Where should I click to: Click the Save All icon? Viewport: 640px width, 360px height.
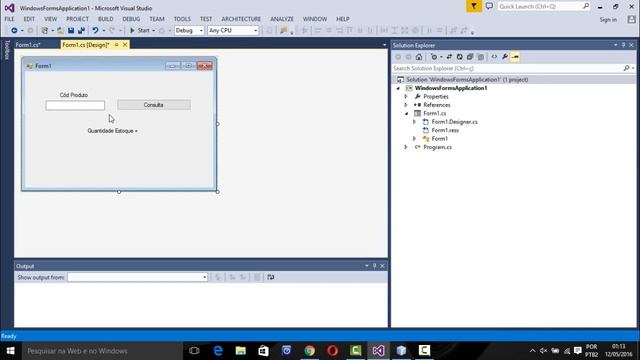tap(81, 31)
